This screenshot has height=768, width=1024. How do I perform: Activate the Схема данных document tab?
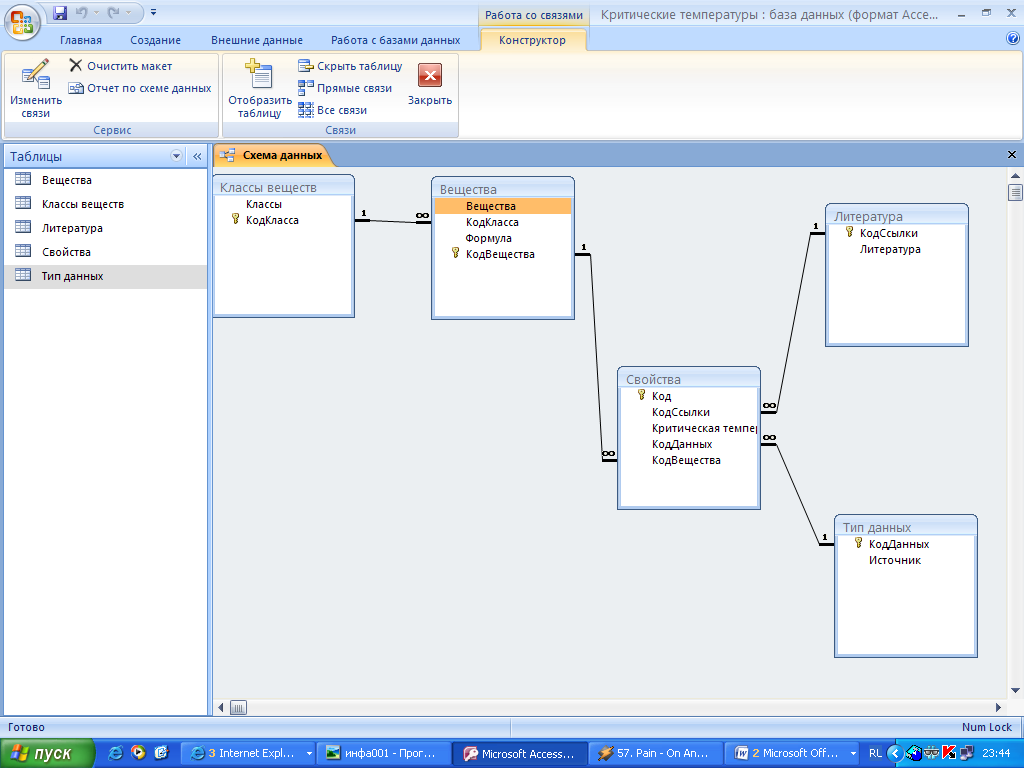point(272,155)
